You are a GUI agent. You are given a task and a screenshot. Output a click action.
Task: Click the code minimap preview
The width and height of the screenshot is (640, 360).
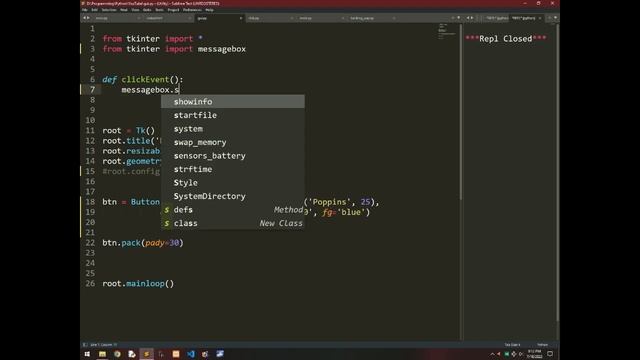[447, 32]
